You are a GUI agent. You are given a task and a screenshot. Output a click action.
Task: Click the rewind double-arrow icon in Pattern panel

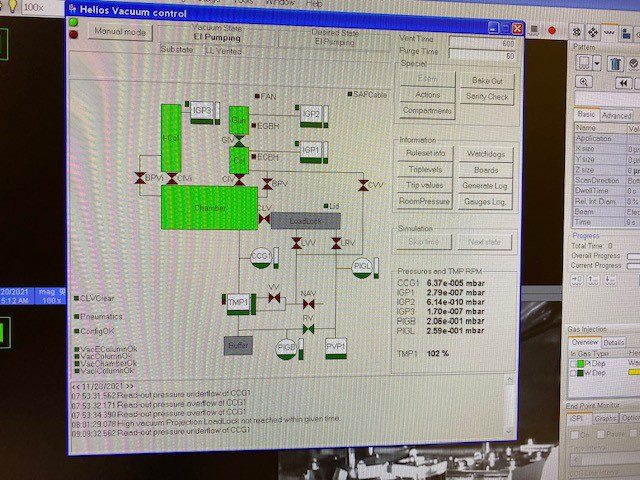point(623,83)
